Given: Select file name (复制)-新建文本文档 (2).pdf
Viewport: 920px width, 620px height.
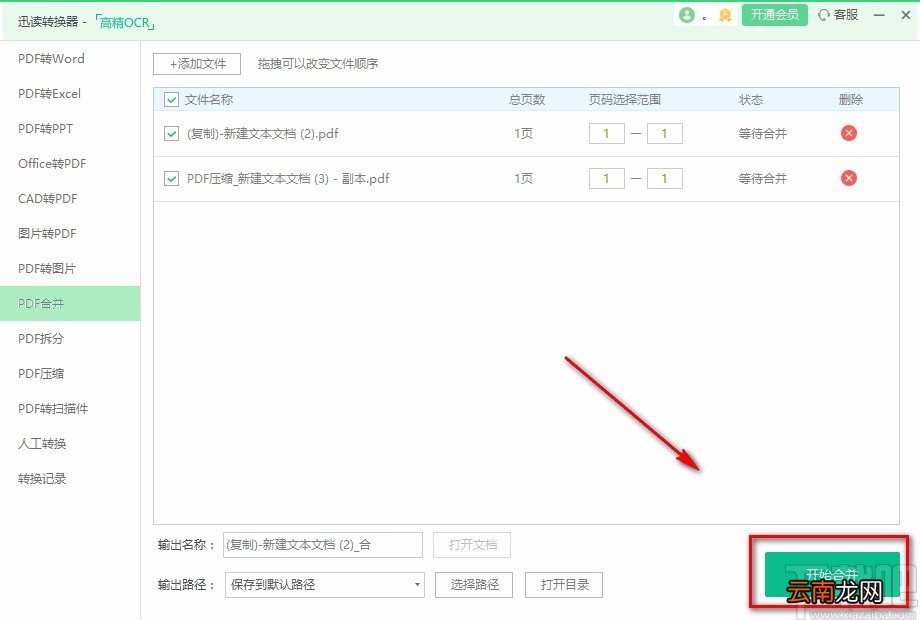Looking at the screenshot, I should point(262,134).
